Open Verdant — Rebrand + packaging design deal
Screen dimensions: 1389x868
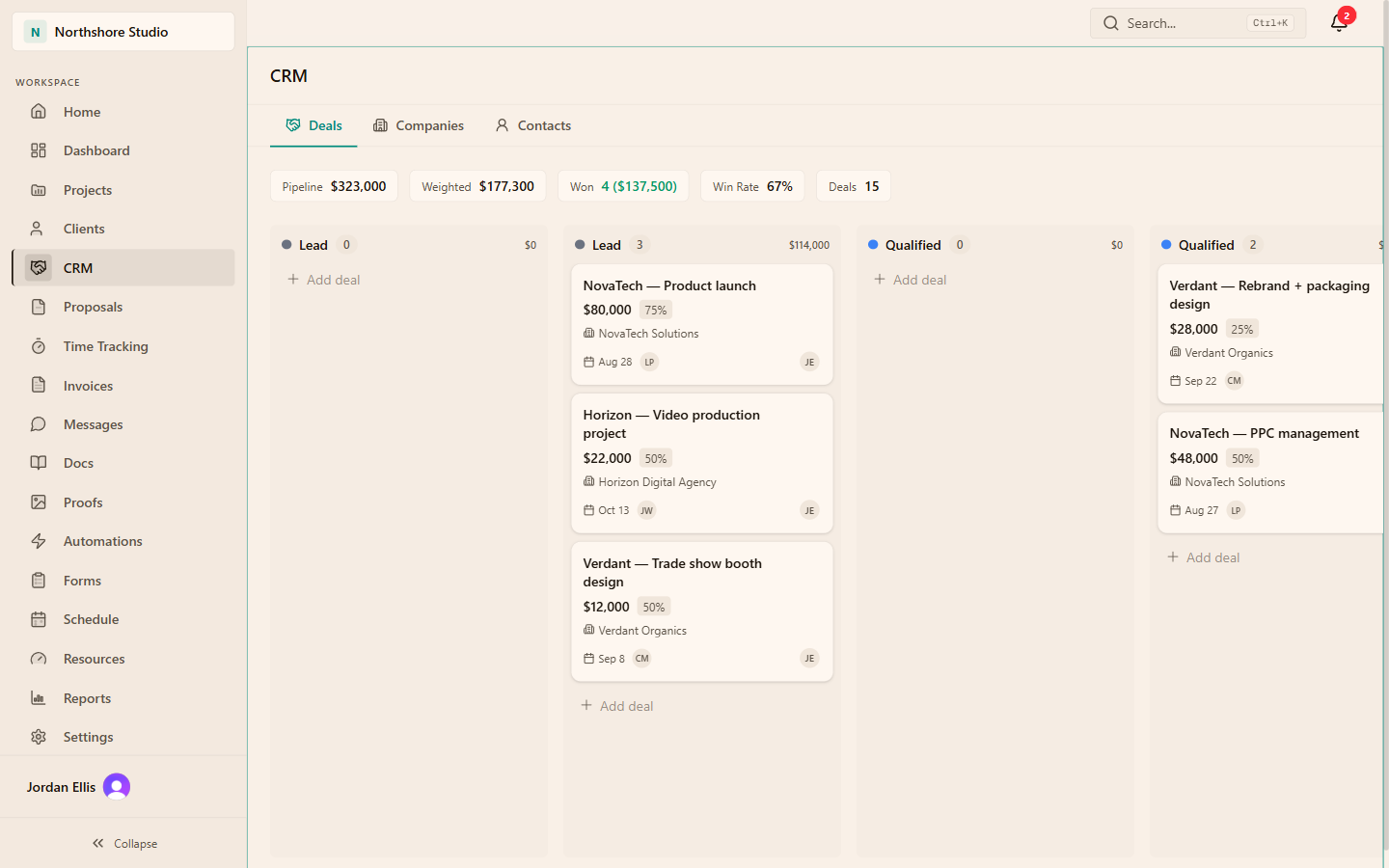pos(1270,334)
